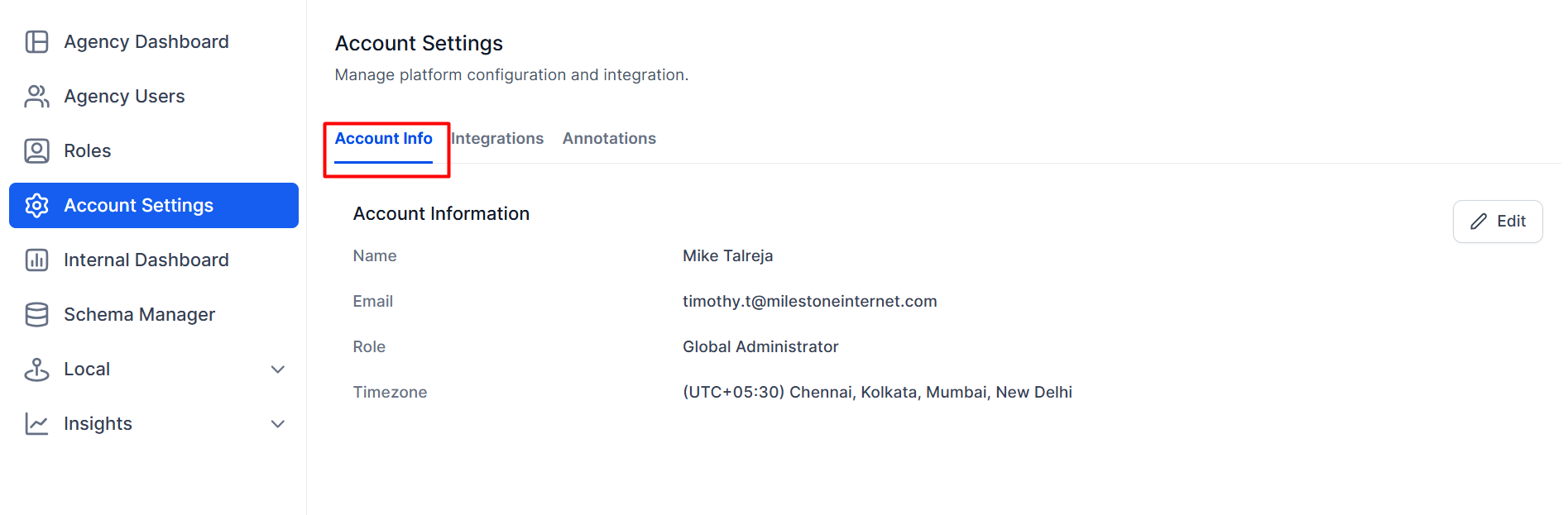Click the Global Administrator role value
The width and height of the screenshot is (1568, 515).
pos(760,347)
